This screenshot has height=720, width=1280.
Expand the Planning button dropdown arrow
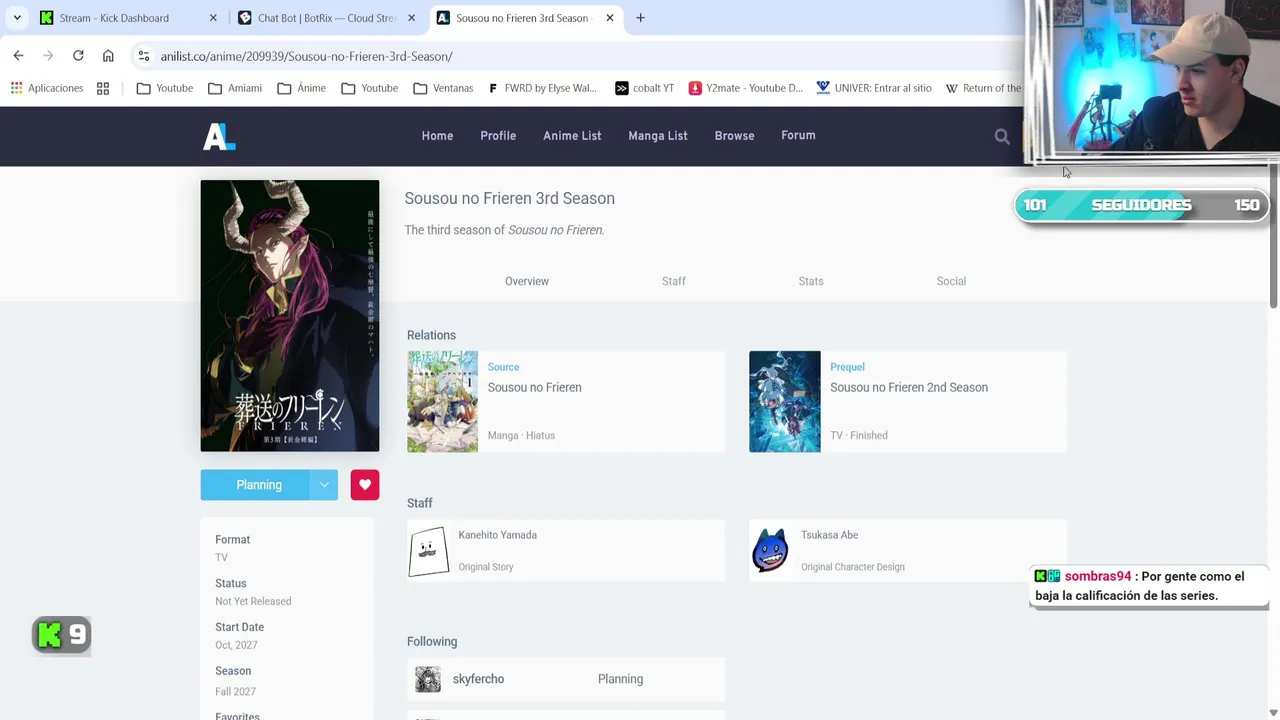[x=324, y=485]
